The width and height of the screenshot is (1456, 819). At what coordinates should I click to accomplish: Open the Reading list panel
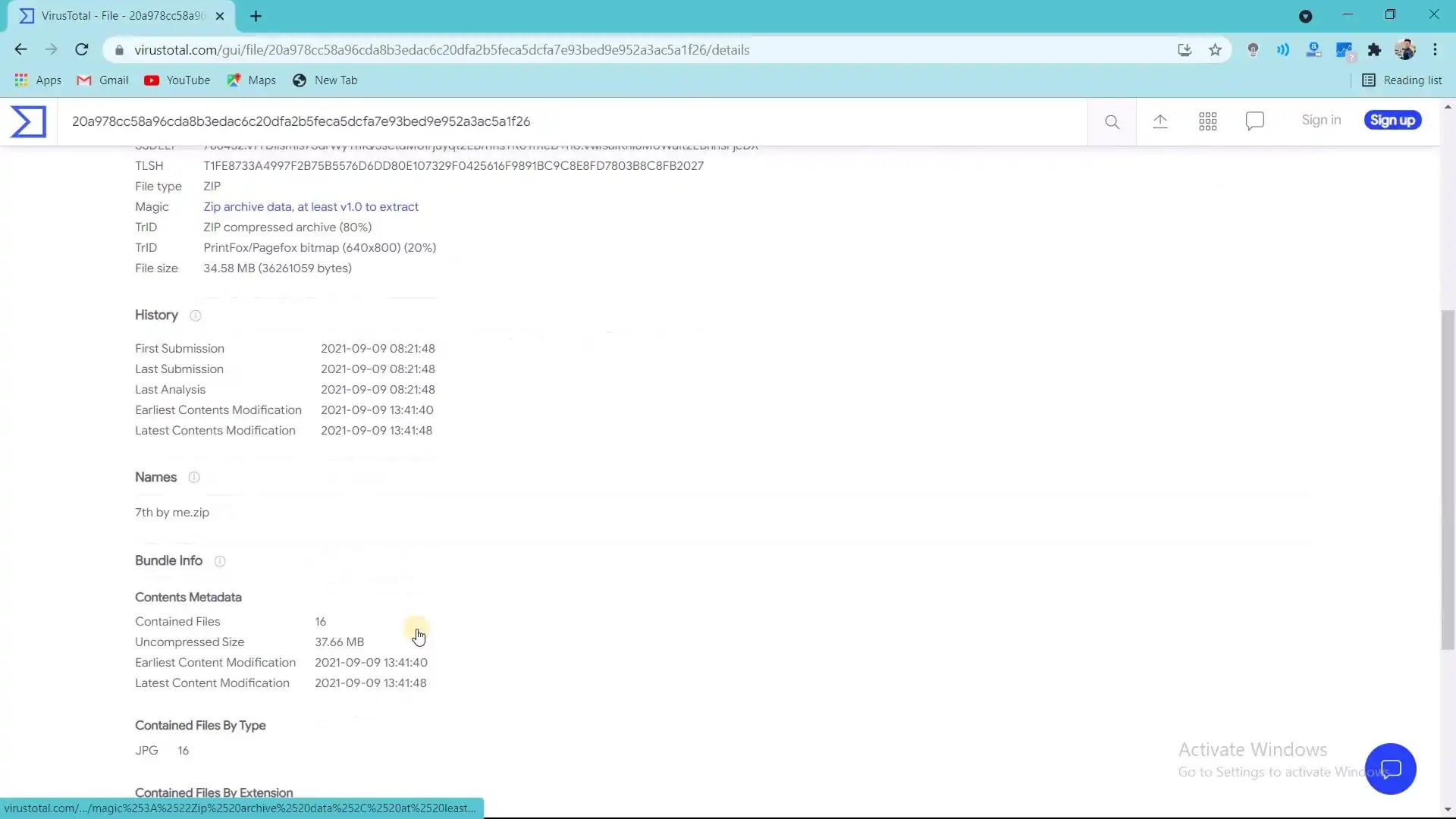pyautogui.click(x=1402, y=80)
